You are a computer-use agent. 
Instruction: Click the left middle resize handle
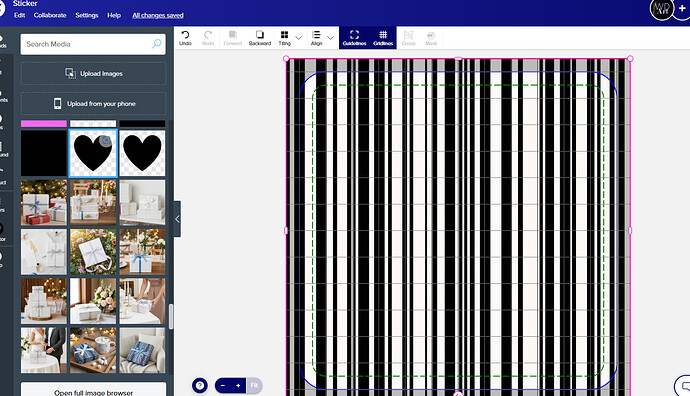coord(286,231)
